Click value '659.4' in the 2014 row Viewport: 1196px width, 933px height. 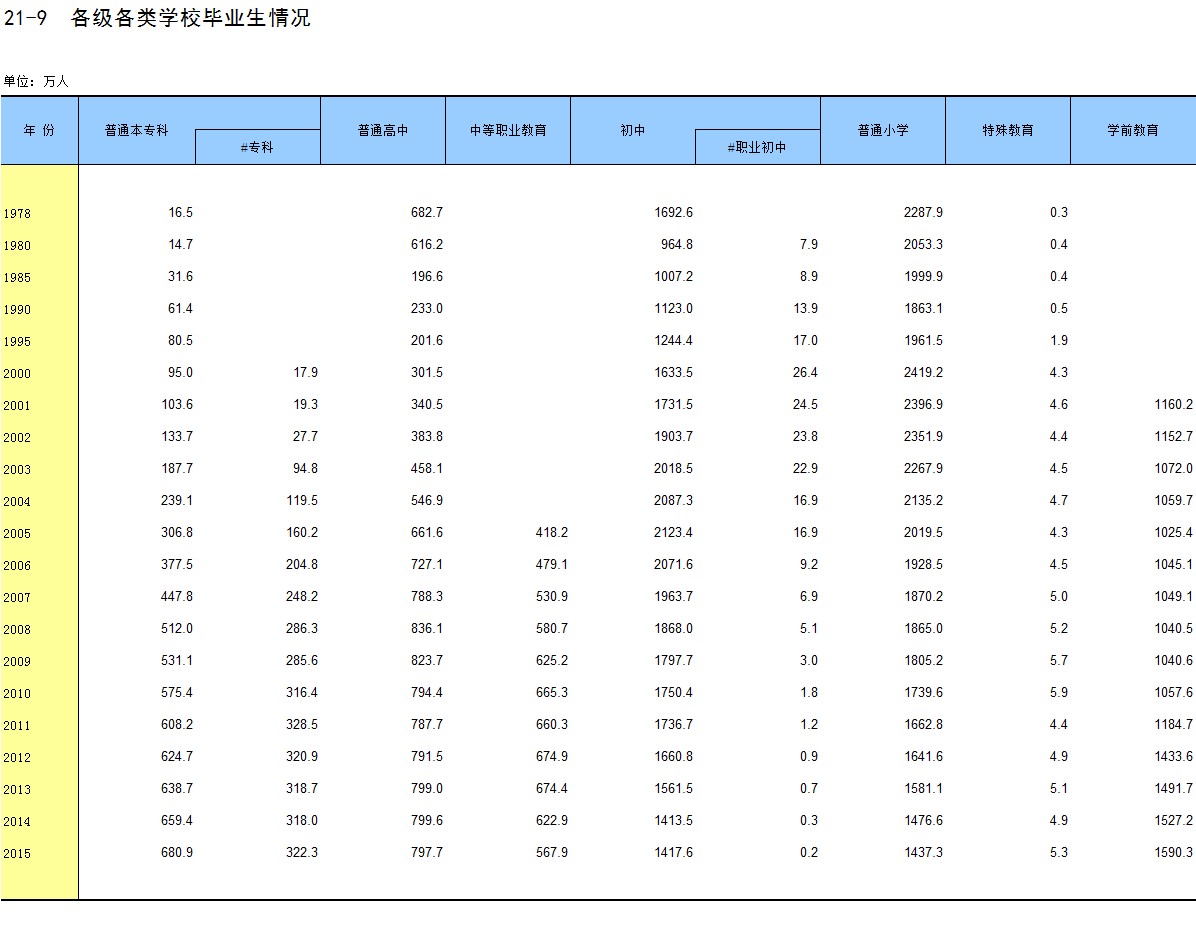(x=177, y=822)
